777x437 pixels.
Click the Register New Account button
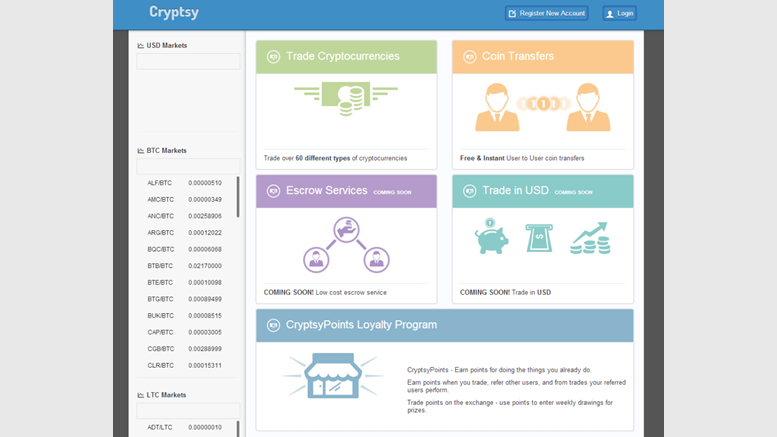[x=546, y=14]
